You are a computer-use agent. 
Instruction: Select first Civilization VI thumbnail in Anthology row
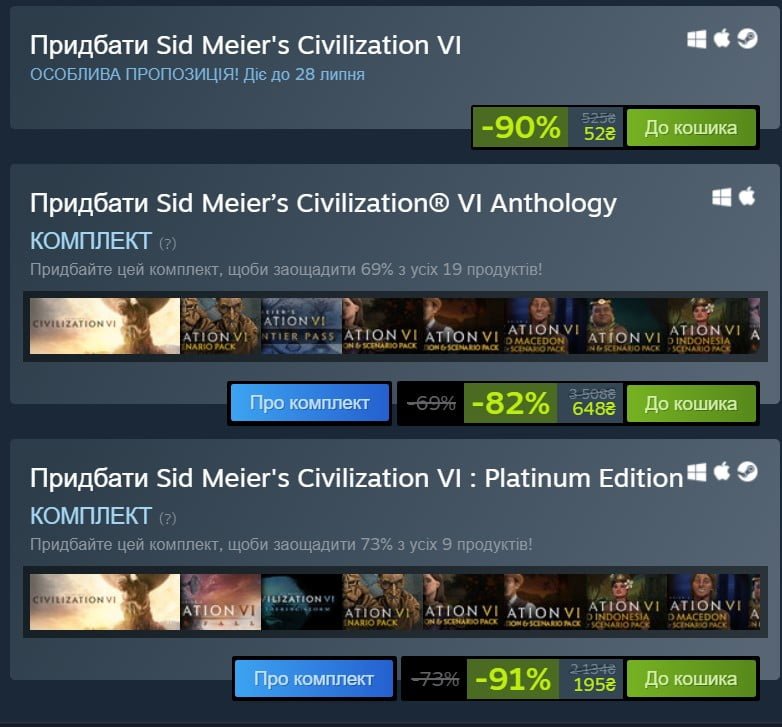(x=105, y=326)
